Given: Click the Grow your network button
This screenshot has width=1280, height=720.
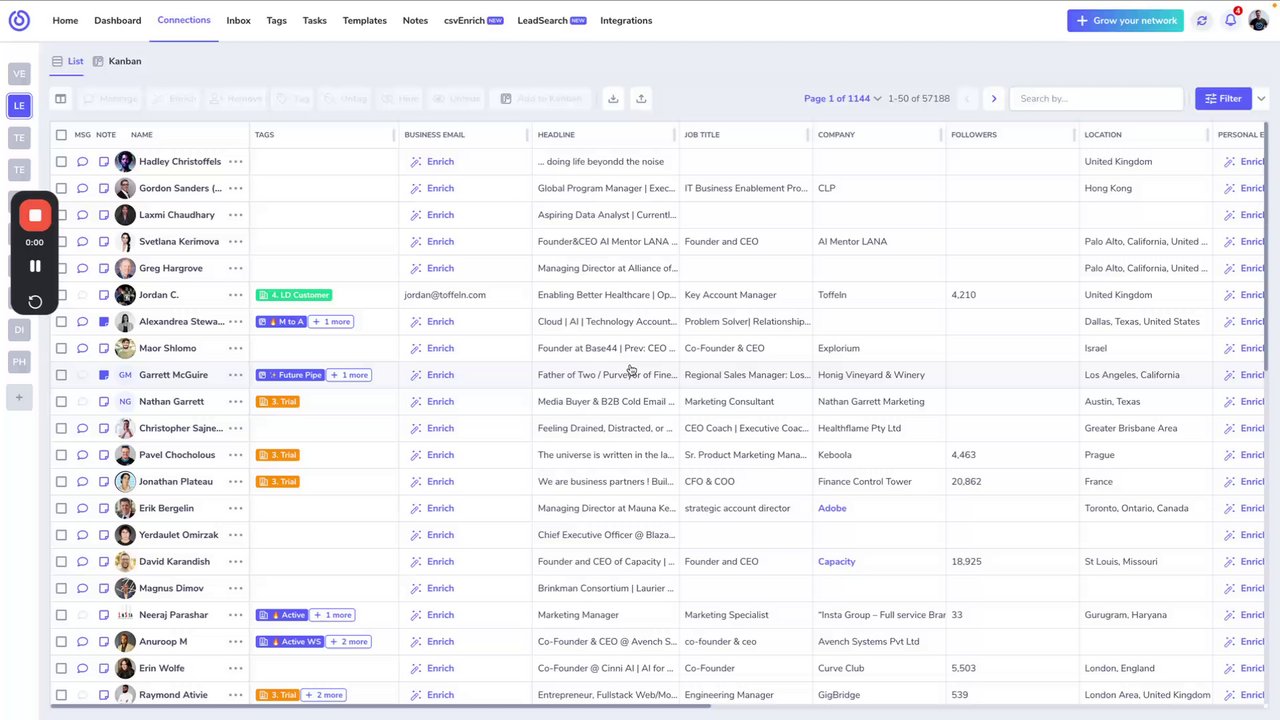Looking at the screenshot, I should pos(1125,20).
